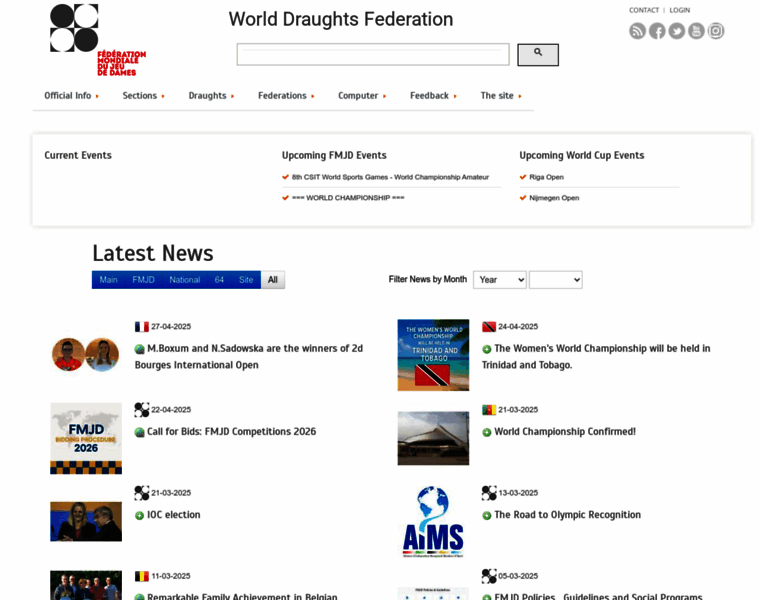Click the draughts logo icon beside 22-04-2025
The height and width of the screenshot is (600, 760).
coord(142,410)
